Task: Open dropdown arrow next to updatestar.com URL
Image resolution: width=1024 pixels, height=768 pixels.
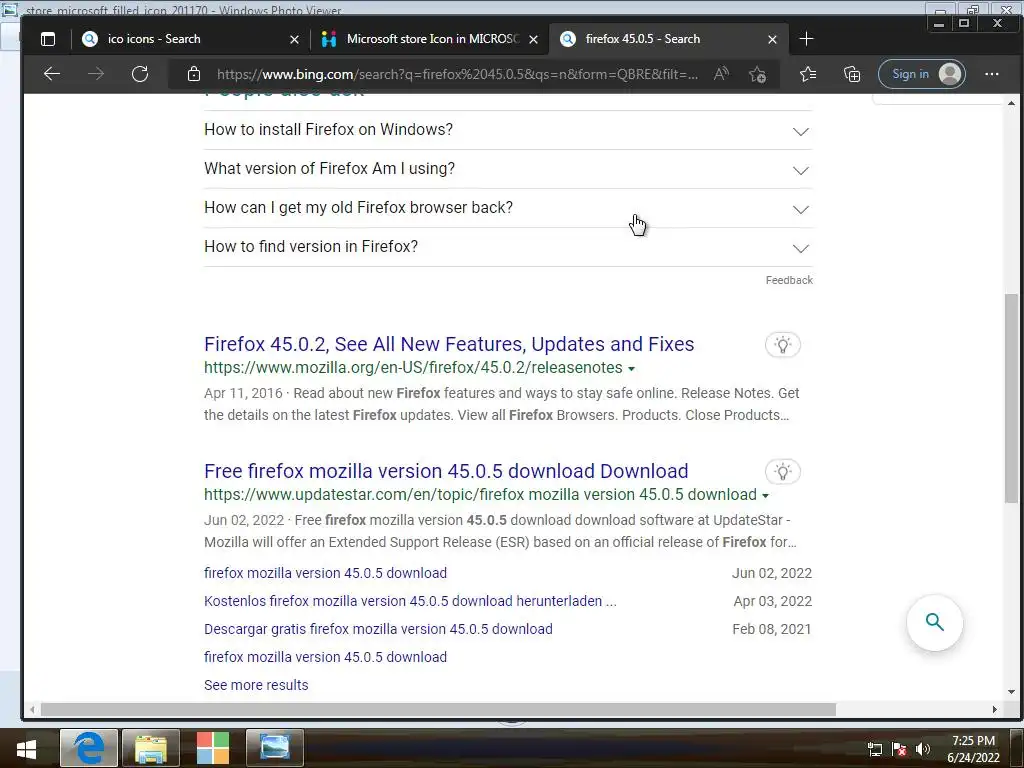Action: (x=765, y=496)
